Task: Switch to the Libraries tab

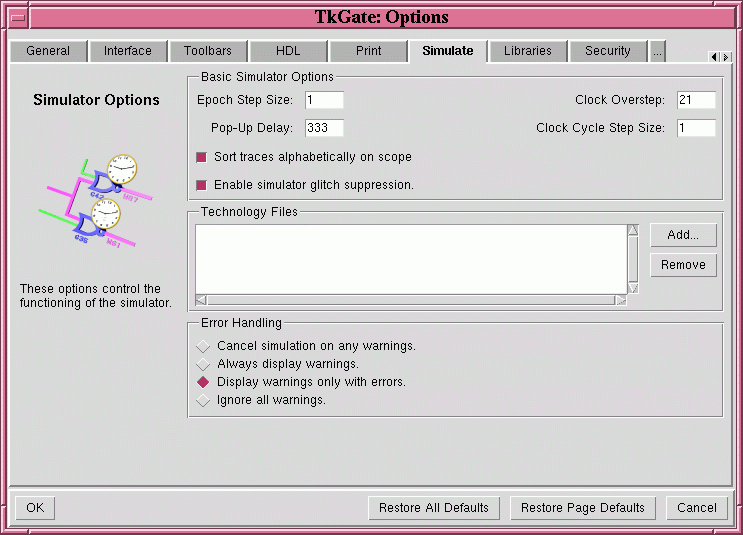Action: point(528,51)
